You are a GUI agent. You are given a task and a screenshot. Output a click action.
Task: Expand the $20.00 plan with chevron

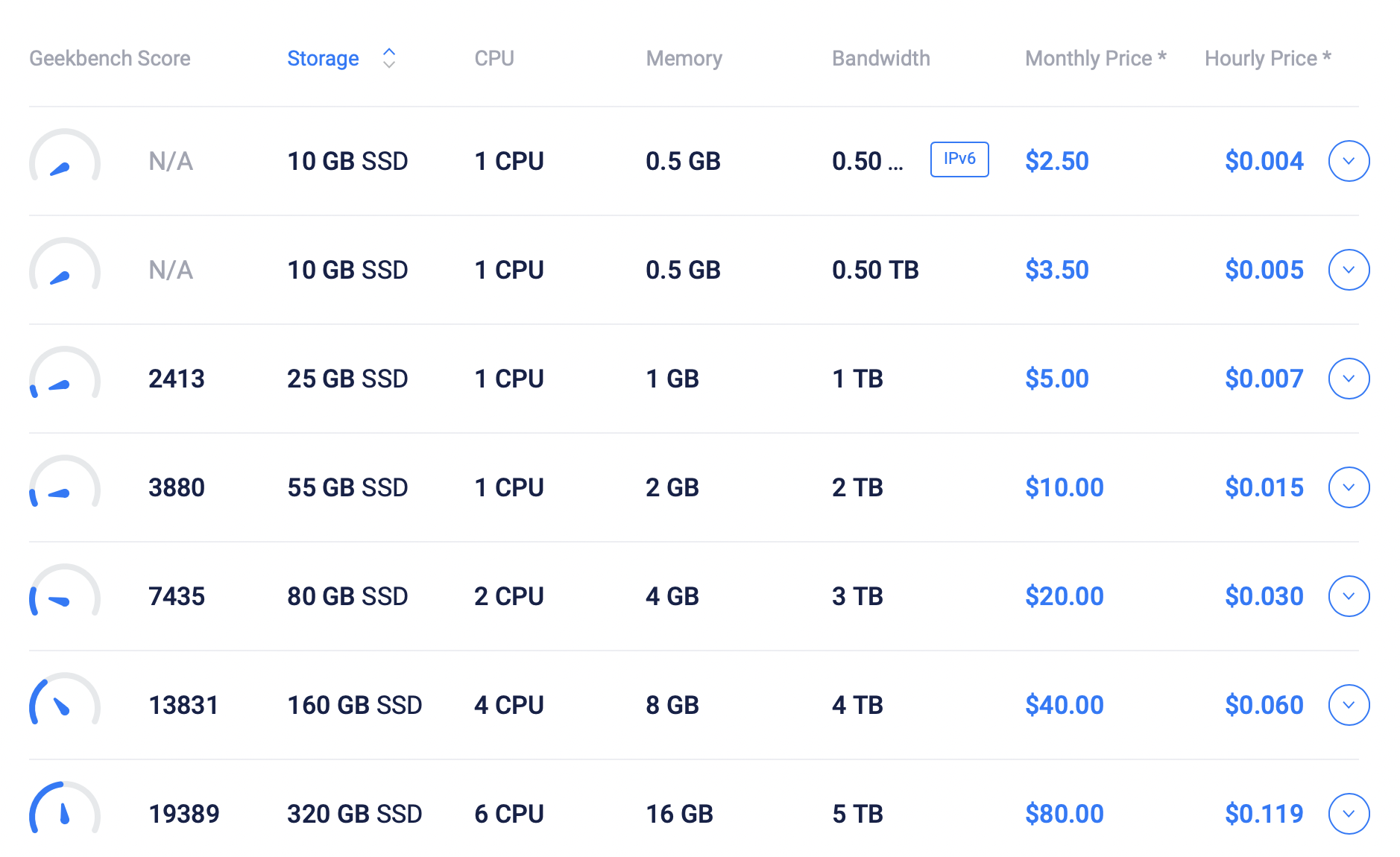coord(1348,596)
